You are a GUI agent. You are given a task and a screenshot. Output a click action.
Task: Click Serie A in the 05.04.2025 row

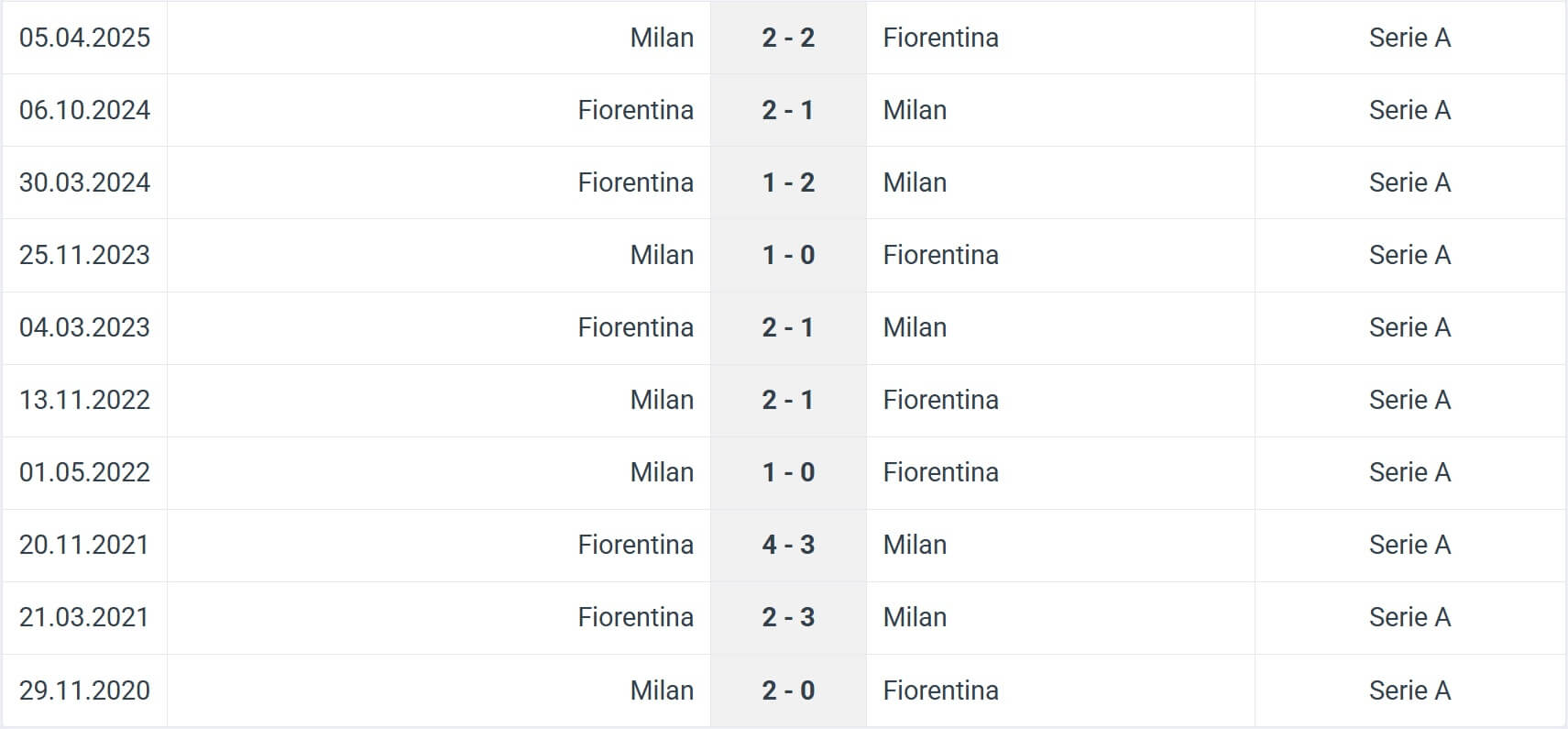[x=1409, y=38]
